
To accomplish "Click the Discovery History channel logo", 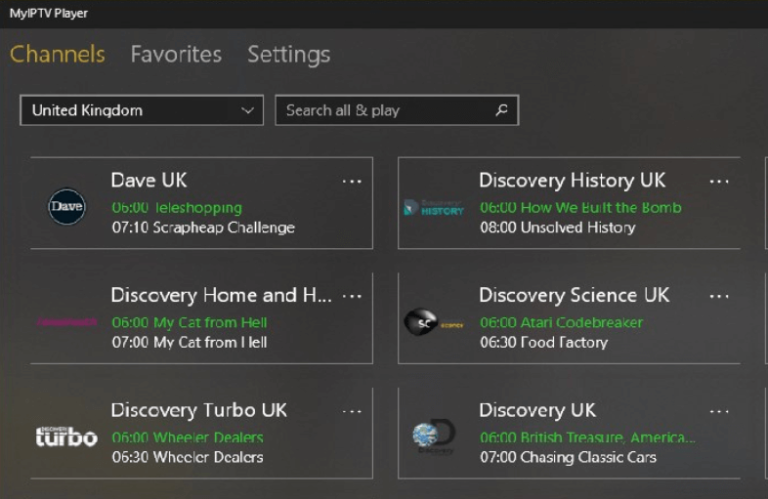I will (434, 207).
